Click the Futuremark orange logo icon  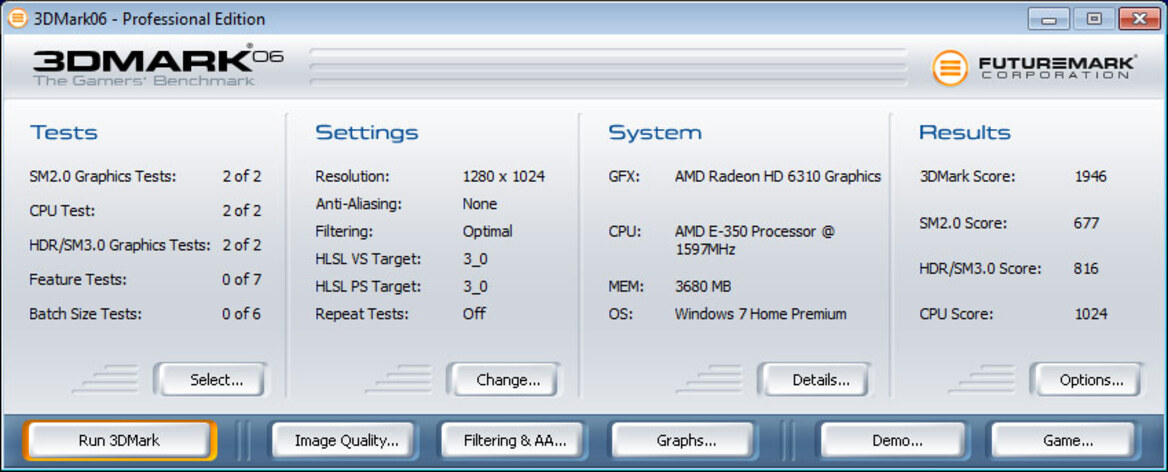[x=950, y=68]
